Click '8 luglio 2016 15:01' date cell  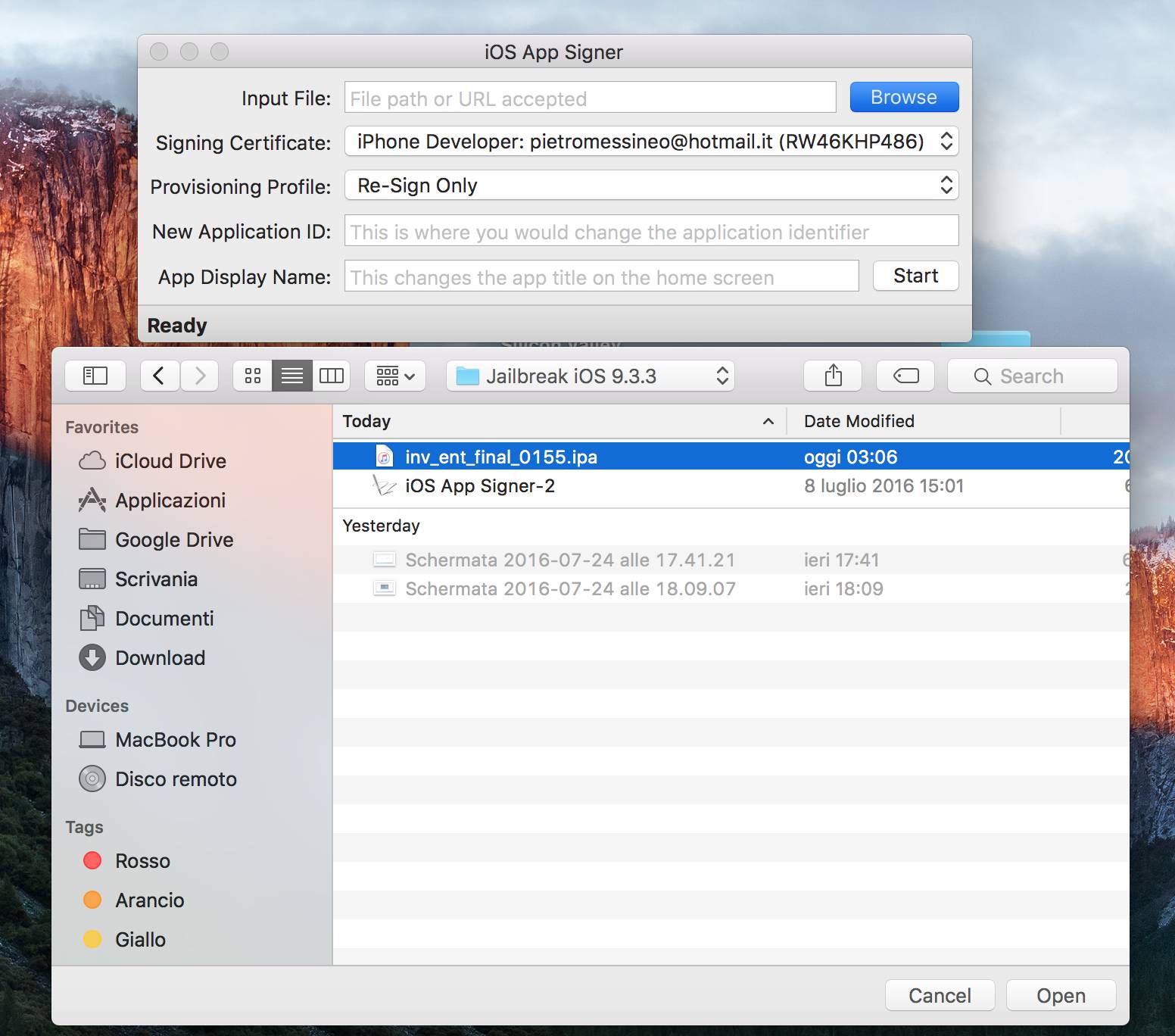pyautogui.click(x=884, y=485)
